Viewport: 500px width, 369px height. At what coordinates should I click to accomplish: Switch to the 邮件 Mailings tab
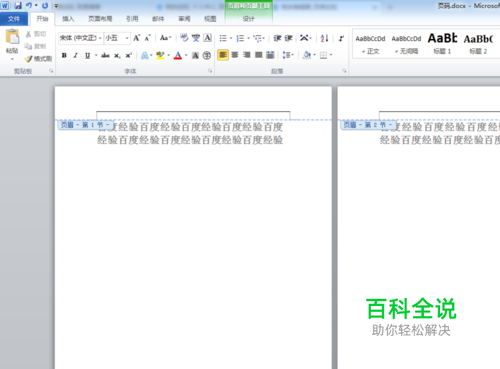(x=158, y=19)
